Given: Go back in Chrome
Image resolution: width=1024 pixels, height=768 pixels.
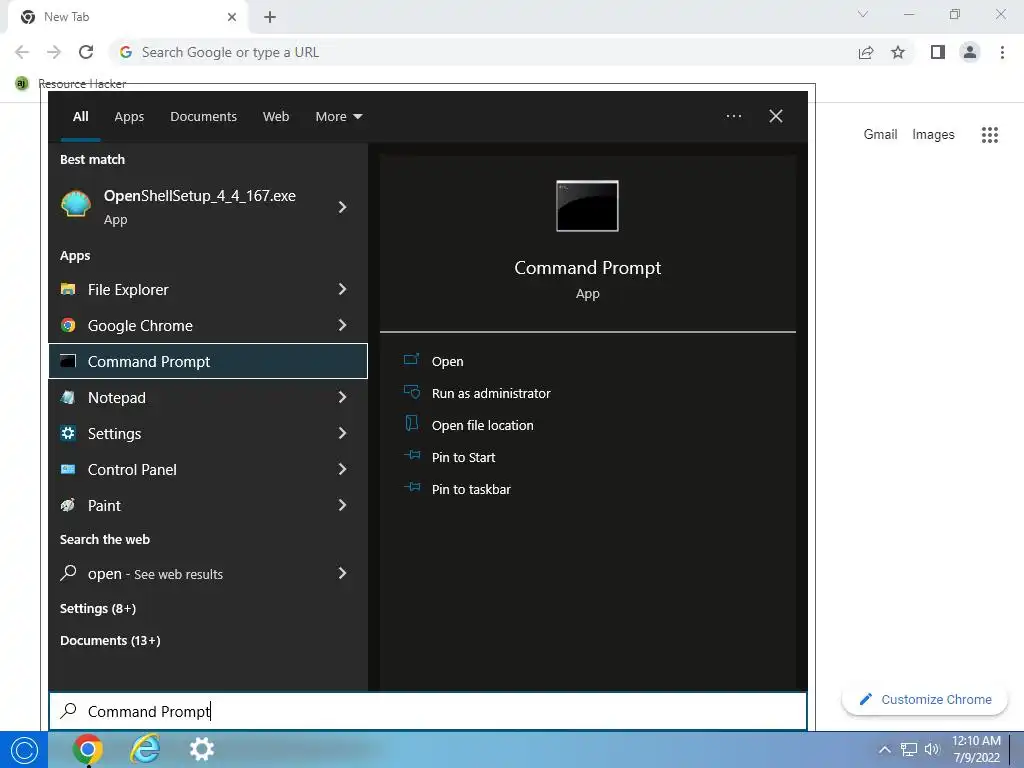Looking at the screenshot, I should (x=22, y=52).
